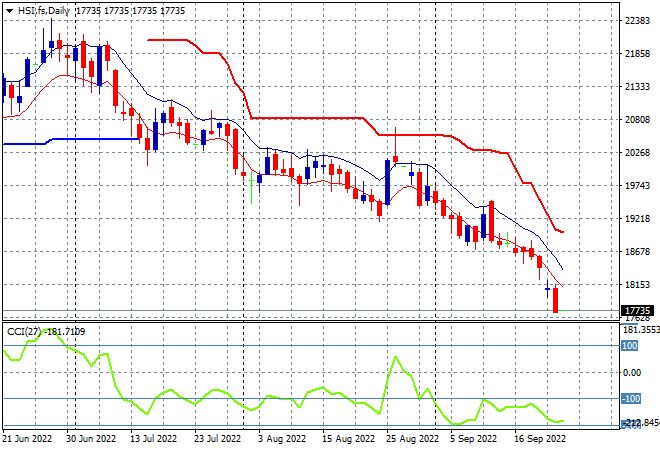660x450 pixels.
Task: Click the current price tag 17735
Action: click(x=638, y=311)
